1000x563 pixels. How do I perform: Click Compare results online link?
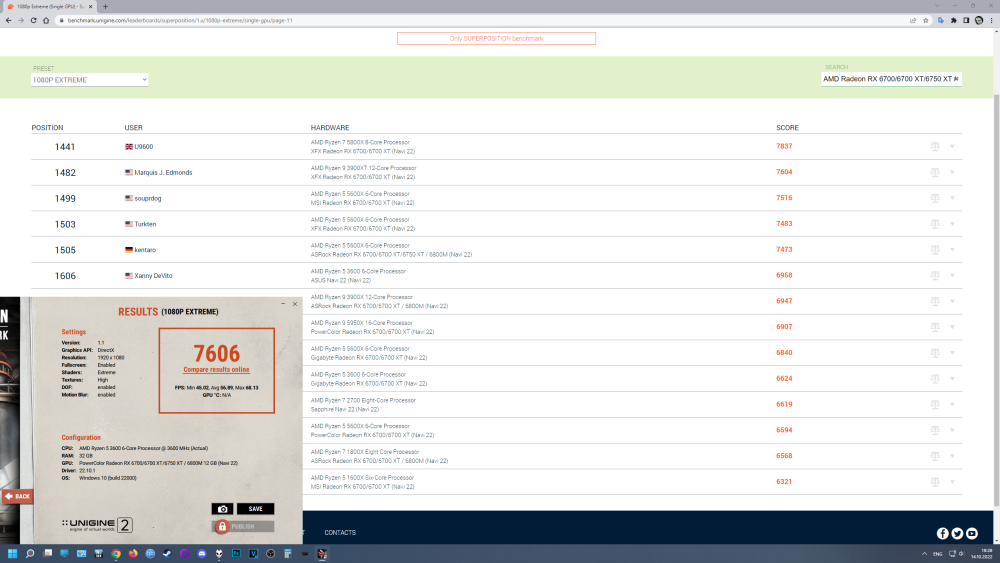pyautogui.click(x=216, y=369)
